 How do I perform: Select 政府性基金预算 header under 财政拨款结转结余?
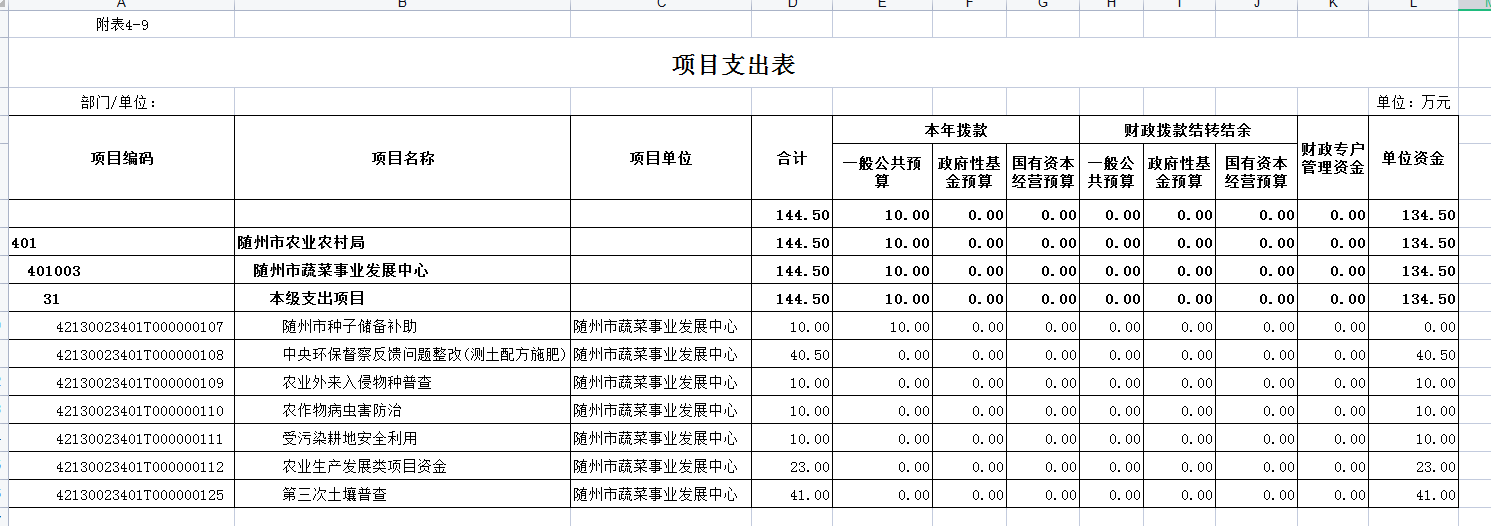click(x=1179, y=172)
